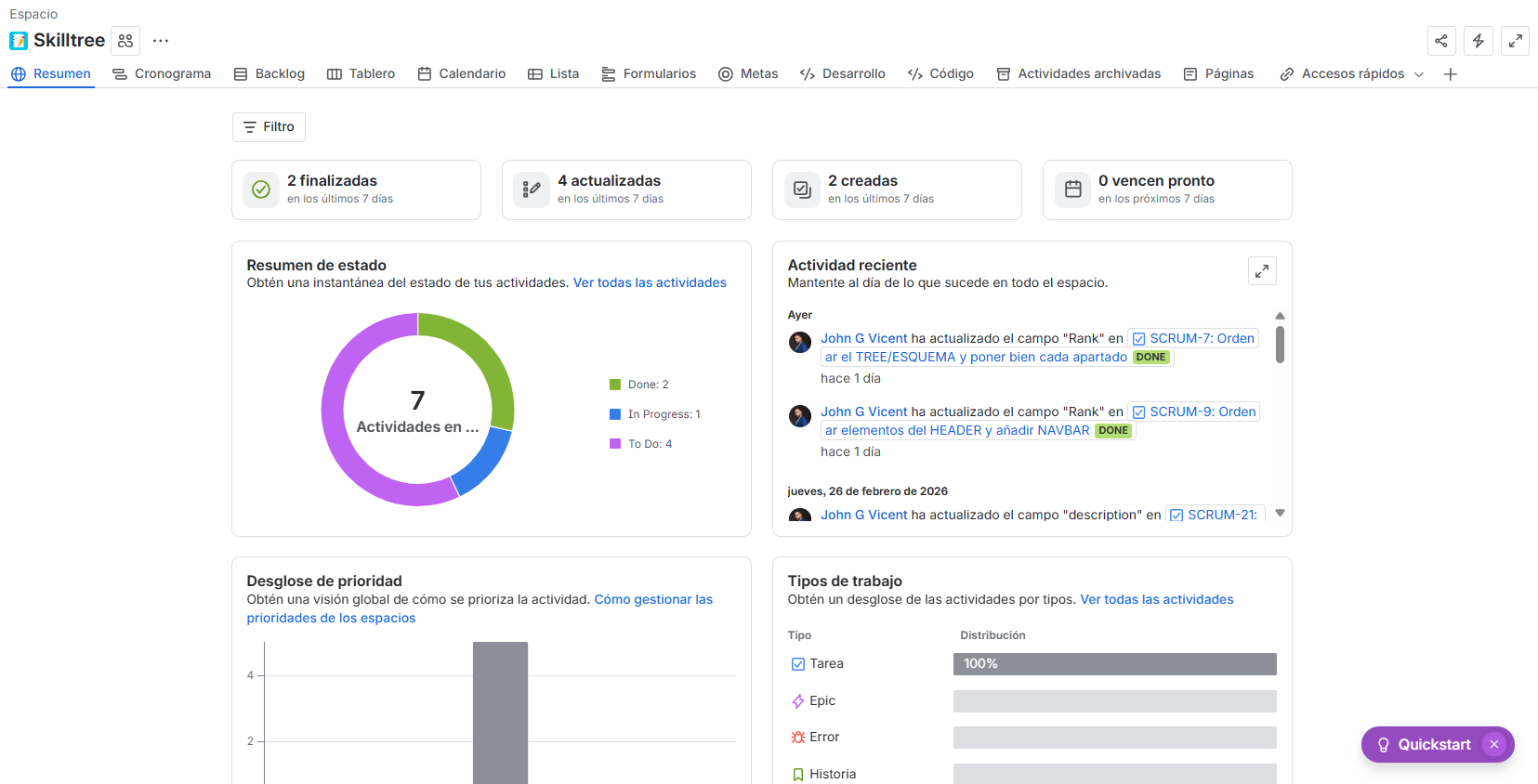Open Actividades archivadas tab

(1079, 74)
